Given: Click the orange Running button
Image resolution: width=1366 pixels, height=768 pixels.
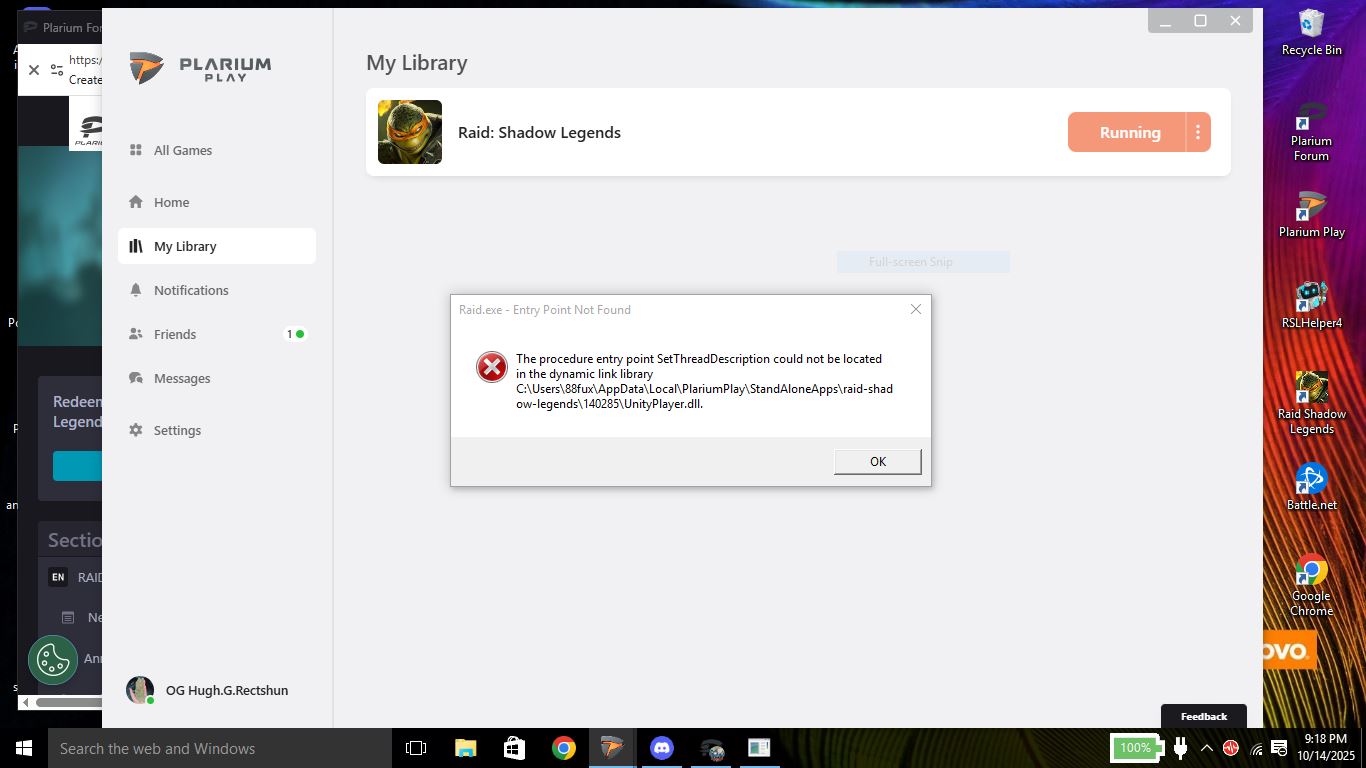Looking at the screenshot, I should coord(1128,132).
